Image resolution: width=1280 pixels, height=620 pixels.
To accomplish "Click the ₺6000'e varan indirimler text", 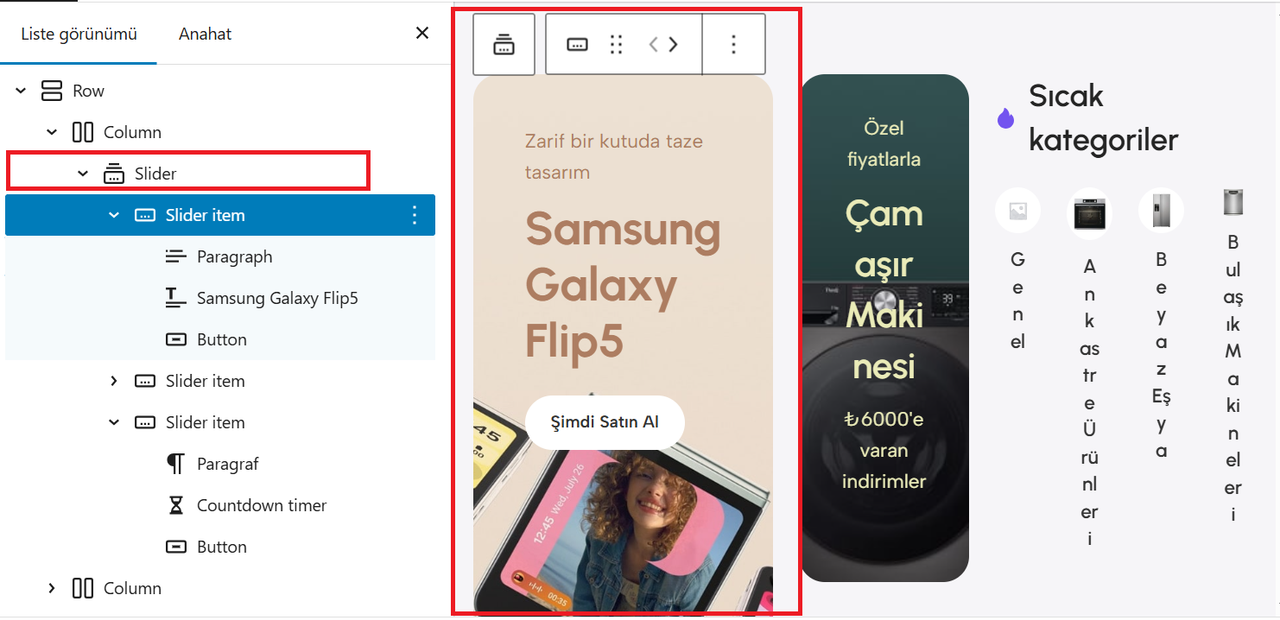I will 884,450.
